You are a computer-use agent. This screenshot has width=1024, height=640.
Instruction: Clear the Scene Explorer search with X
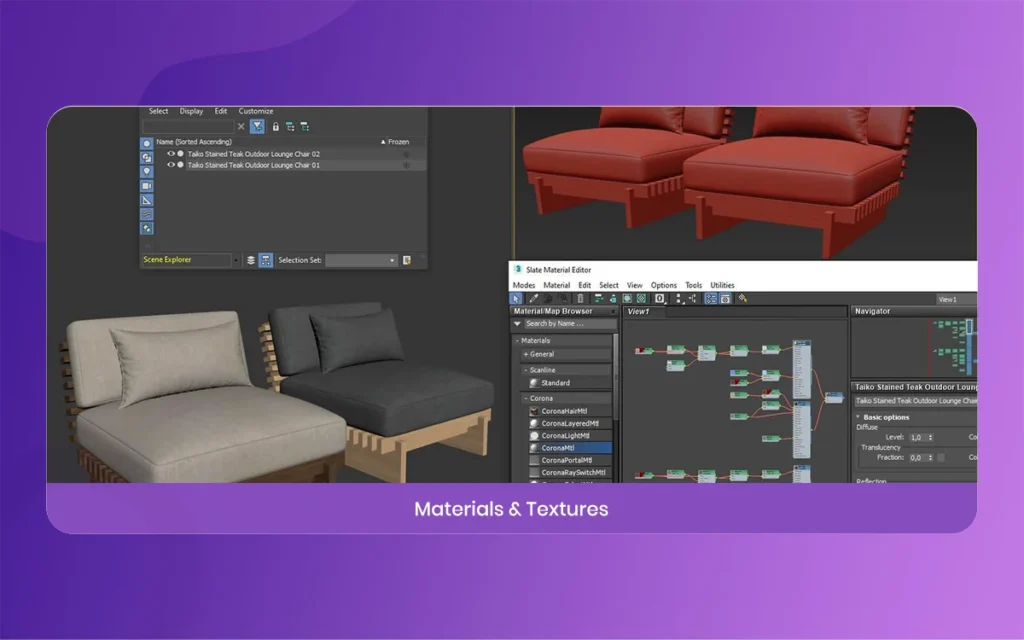click(x=241, y=127)
